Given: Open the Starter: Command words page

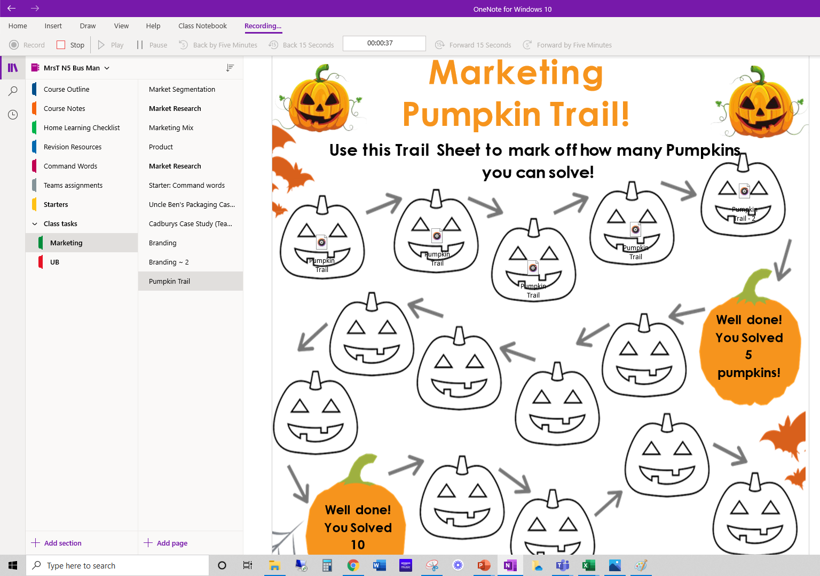Looking at the screenshot, I should [x=191, y=185].
